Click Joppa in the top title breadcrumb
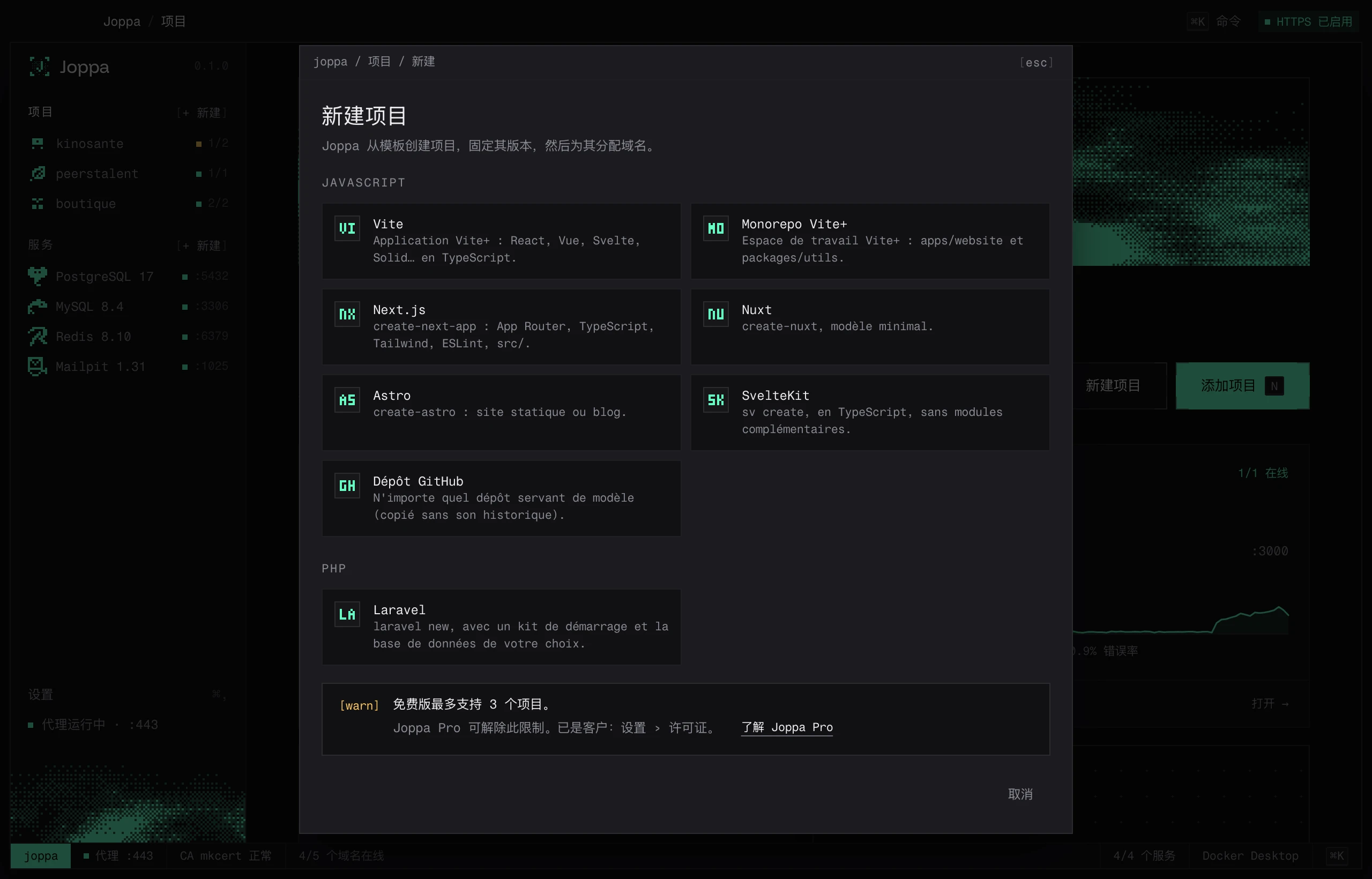The width and height of the screenshot is (1372, 879). tap(122, 21)
